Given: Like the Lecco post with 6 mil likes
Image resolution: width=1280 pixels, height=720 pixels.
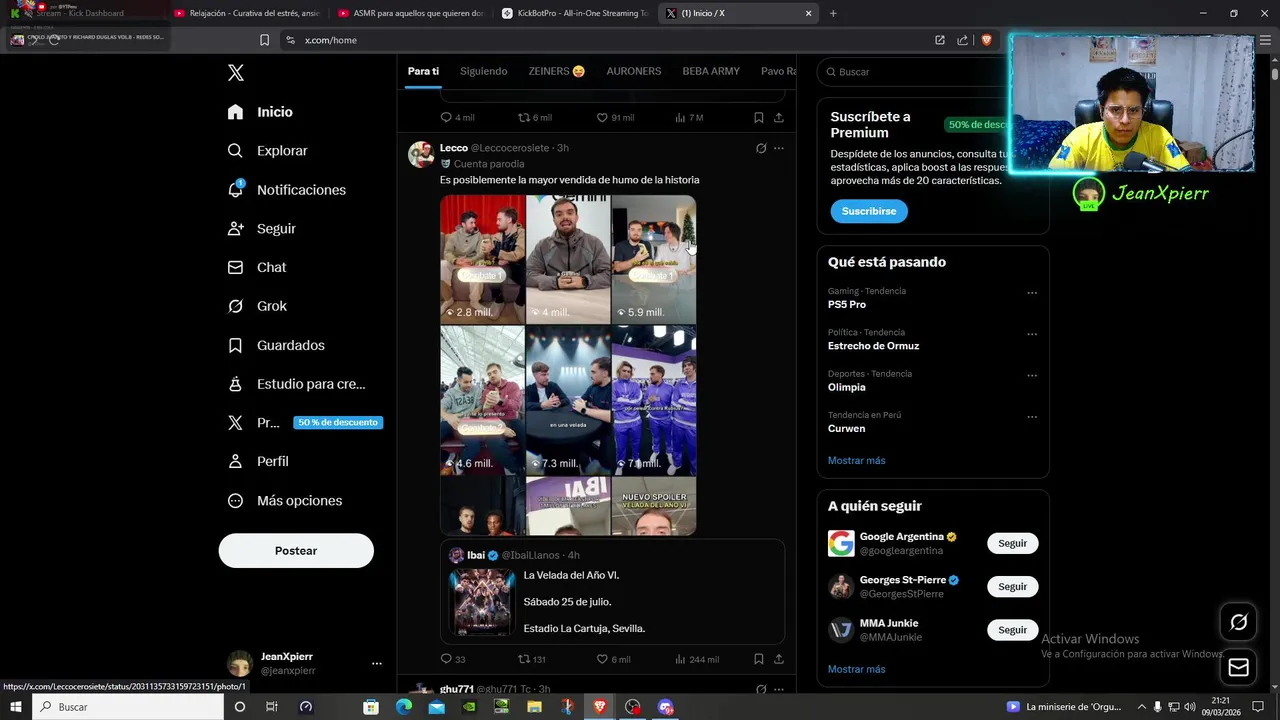Looking at the screenshot, I should click(x=613, y=659).
